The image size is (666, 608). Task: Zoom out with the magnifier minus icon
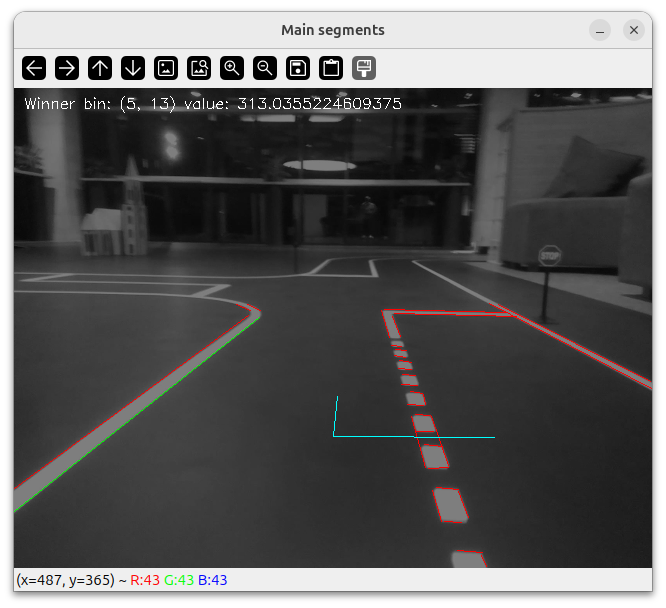pyautogui.click(x=265, y=68)
